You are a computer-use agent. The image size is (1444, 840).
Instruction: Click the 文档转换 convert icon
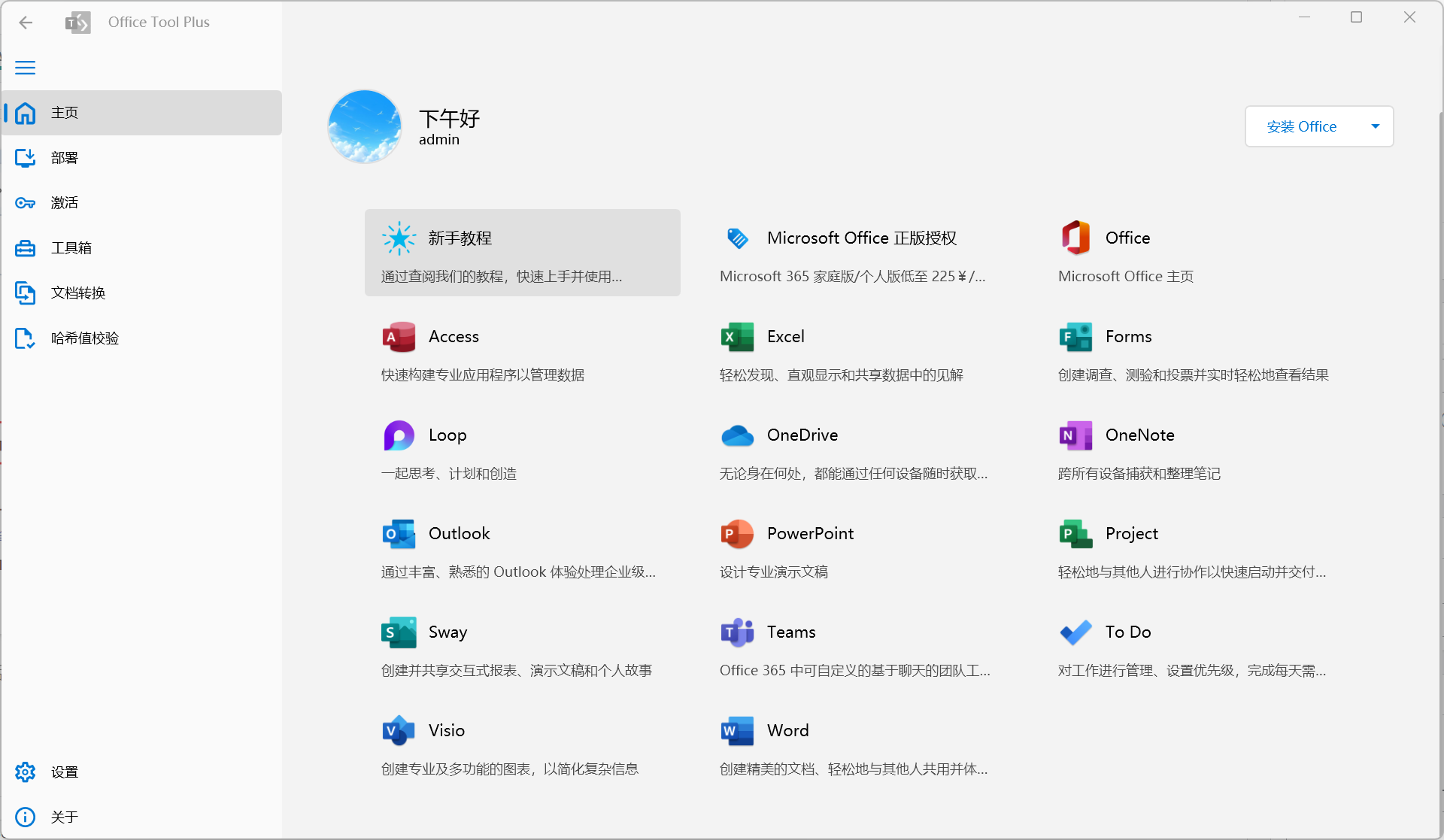tap(26, 293)
